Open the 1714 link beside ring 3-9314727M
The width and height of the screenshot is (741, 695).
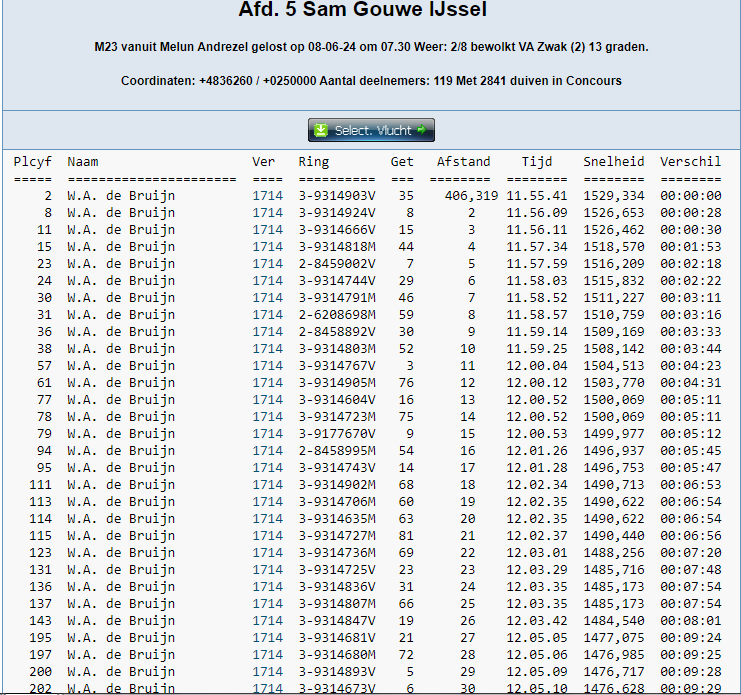tap(267, 536)
